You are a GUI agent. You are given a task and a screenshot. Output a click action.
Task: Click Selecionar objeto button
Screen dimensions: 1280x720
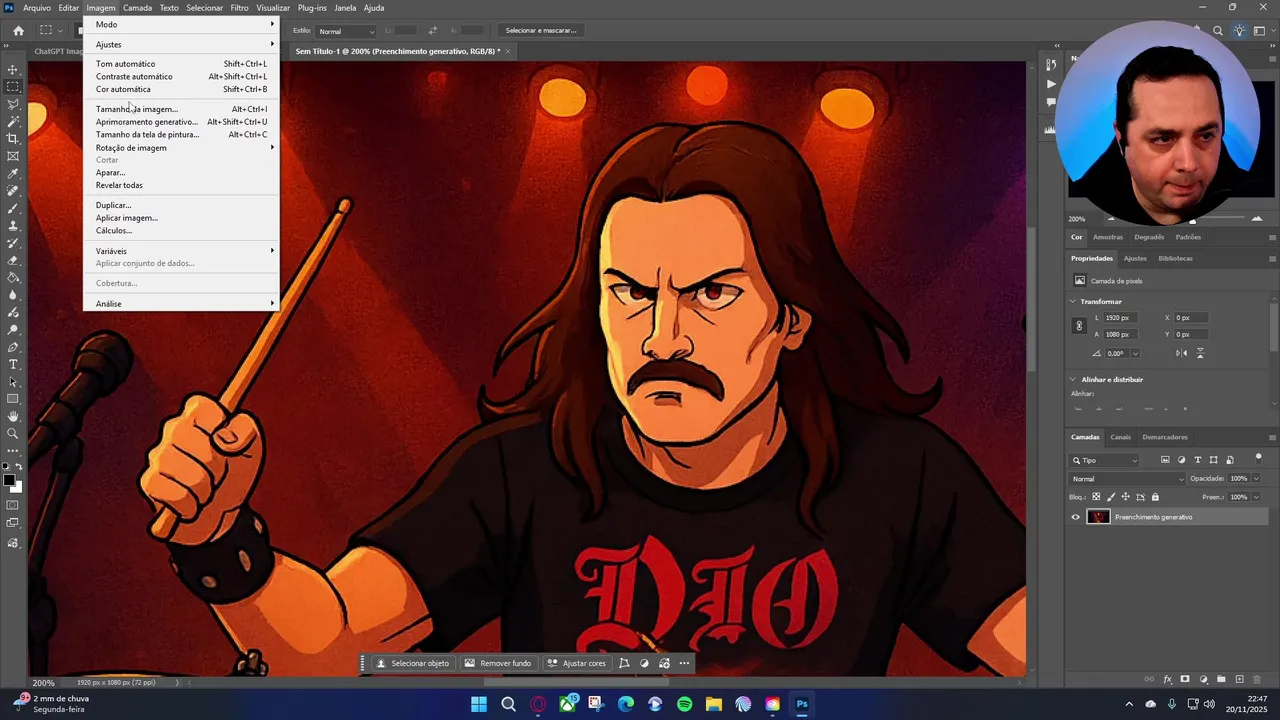(412, 663)
